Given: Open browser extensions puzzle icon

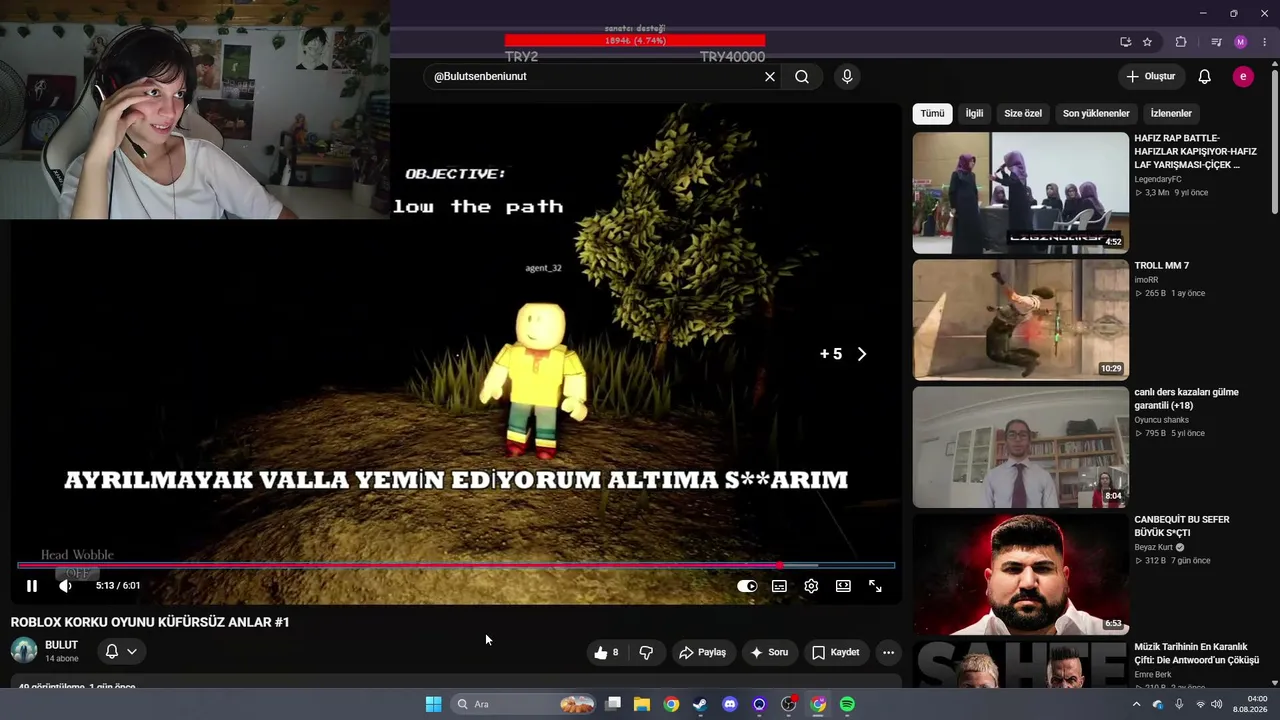Looking at the screenshot, I should 1181,42.
